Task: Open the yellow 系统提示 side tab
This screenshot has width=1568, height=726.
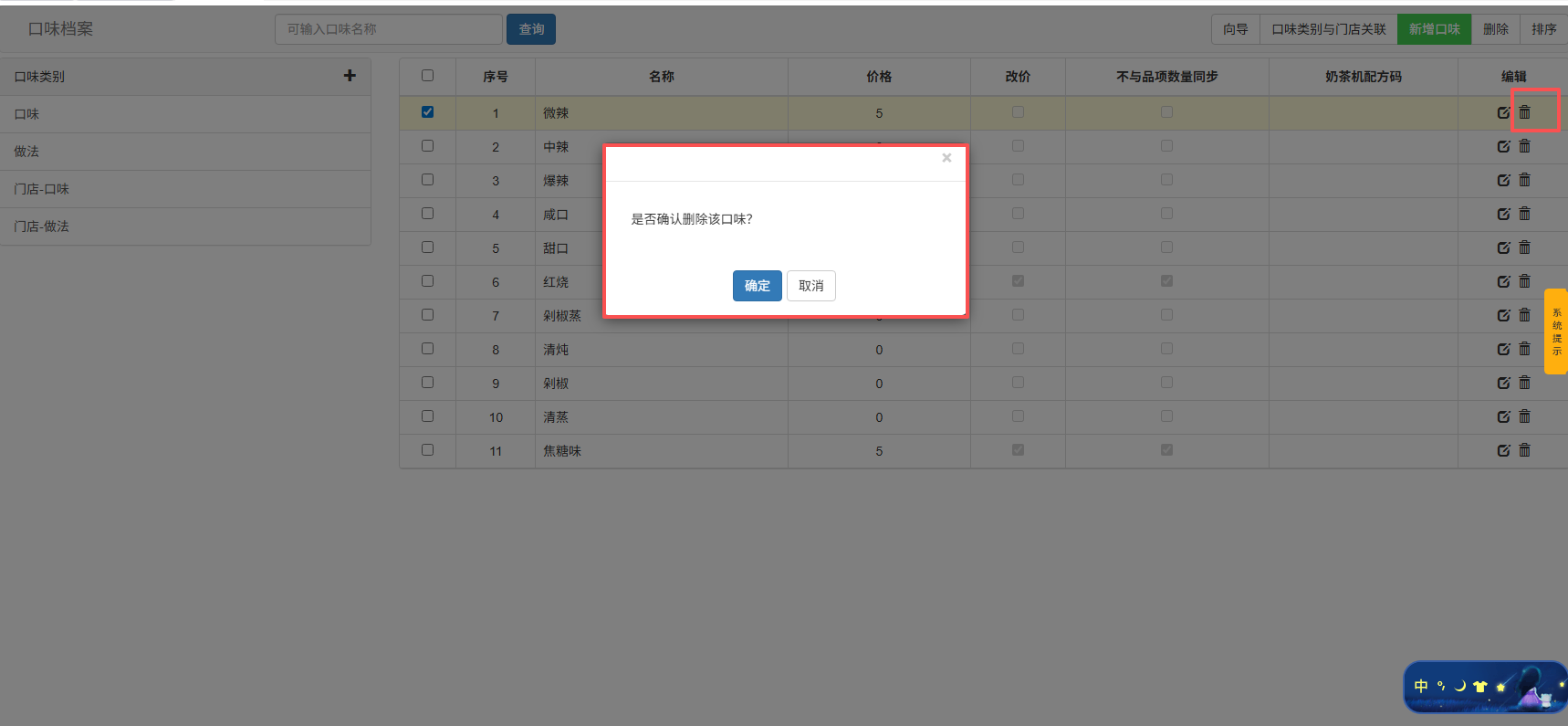Action: click(1556, 331)
